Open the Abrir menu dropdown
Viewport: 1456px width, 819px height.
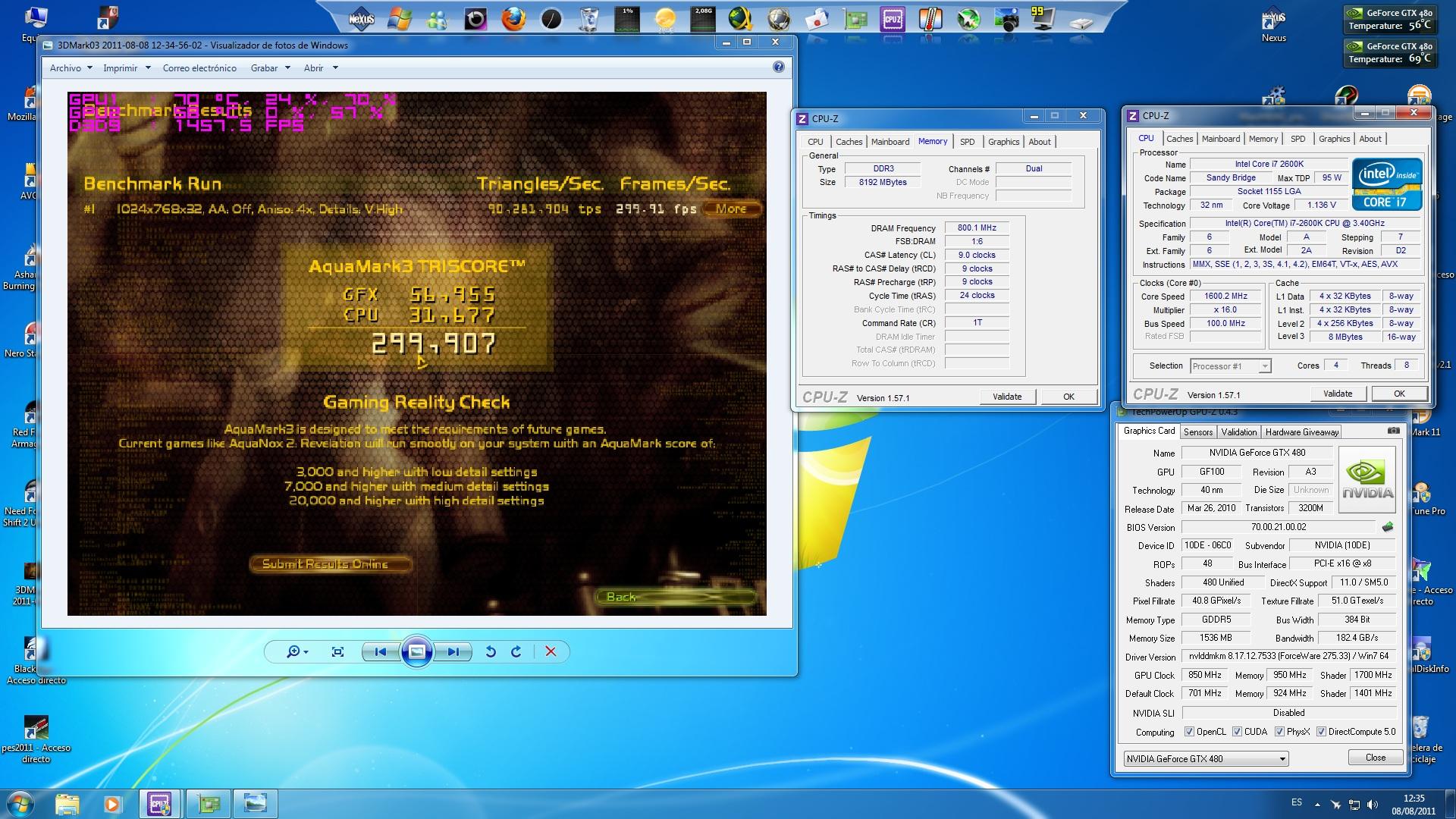click(x=320, y=67)
